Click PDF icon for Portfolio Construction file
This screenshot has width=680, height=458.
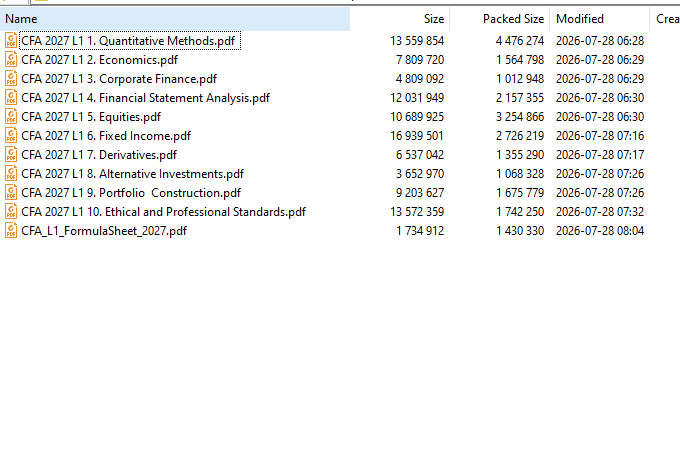11,193
